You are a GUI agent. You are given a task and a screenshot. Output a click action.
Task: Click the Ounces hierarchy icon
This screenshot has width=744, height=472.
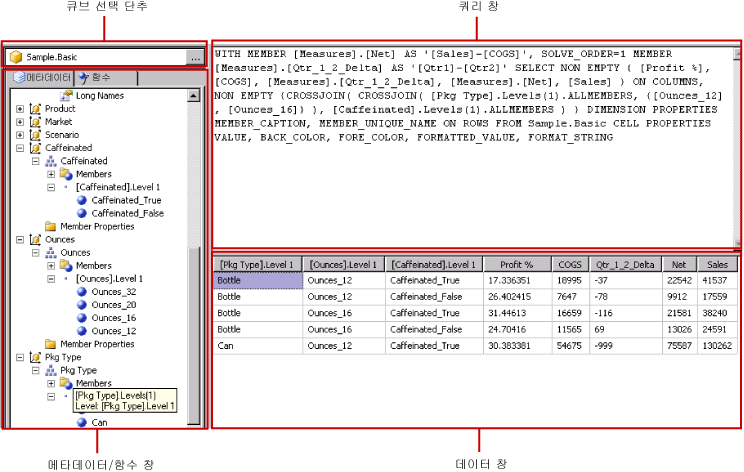click(x=51, y=253)
